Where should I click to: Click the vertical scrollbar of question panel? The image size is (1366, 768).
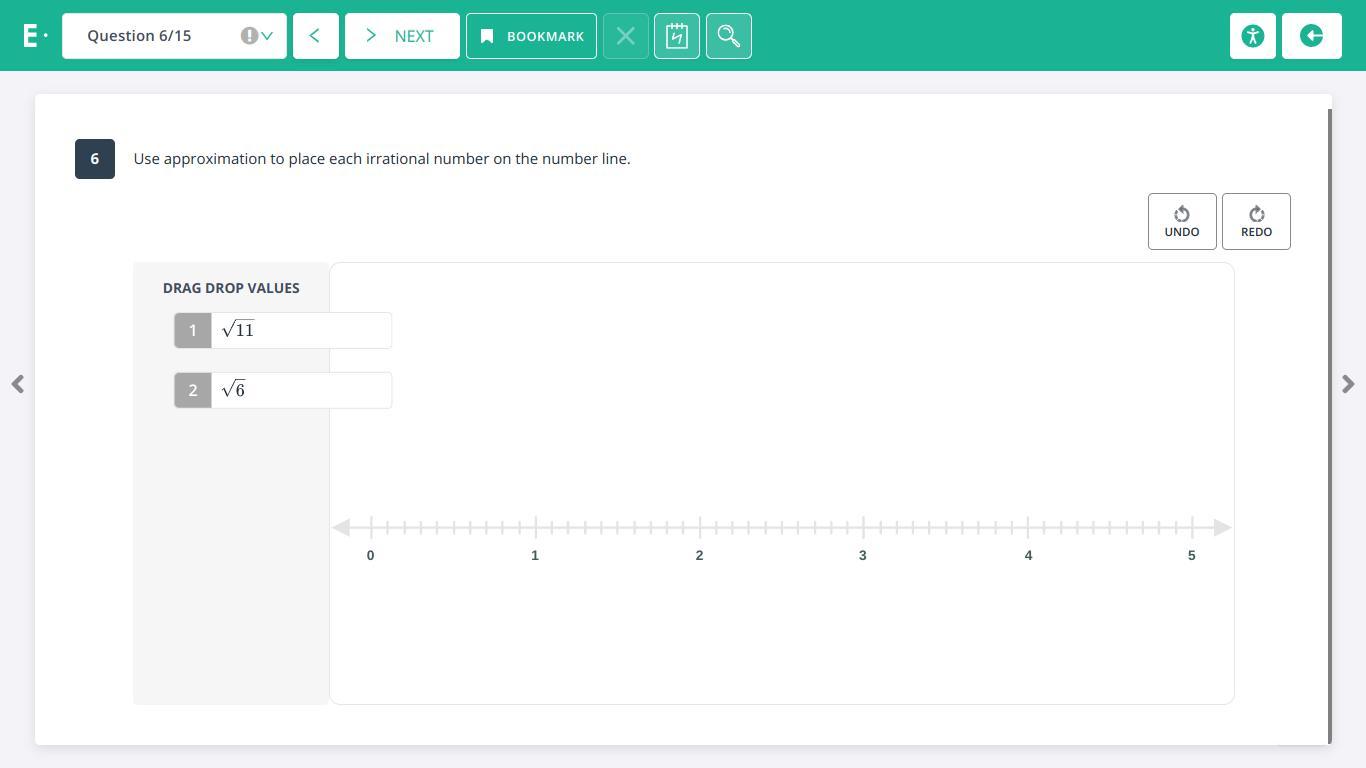[1329, 426]
